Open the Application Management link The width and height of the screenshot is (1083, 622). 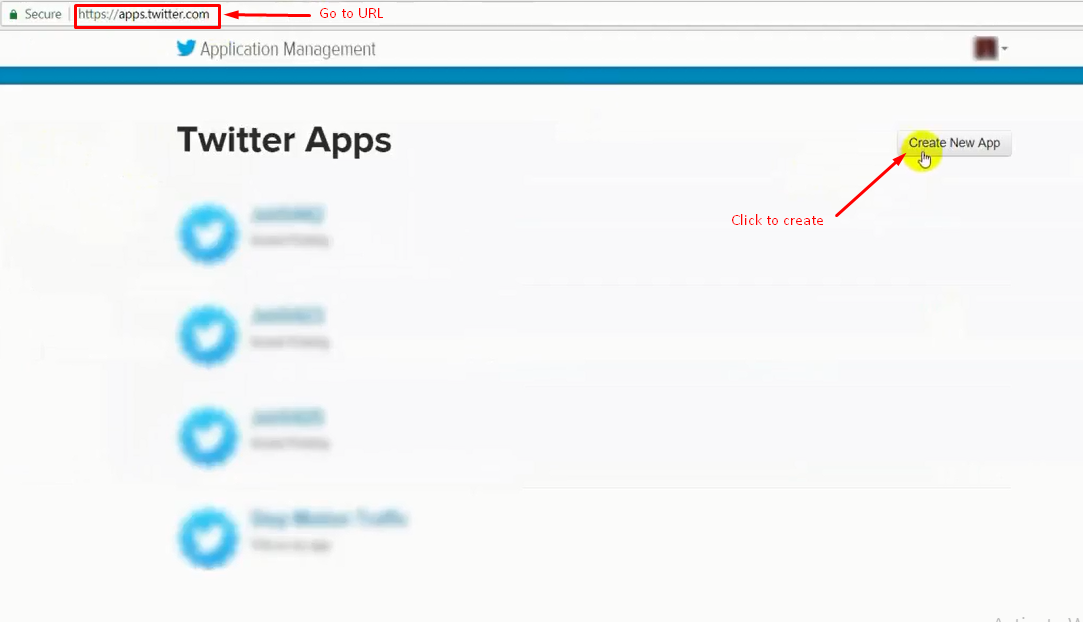click(x=287, y=49)
